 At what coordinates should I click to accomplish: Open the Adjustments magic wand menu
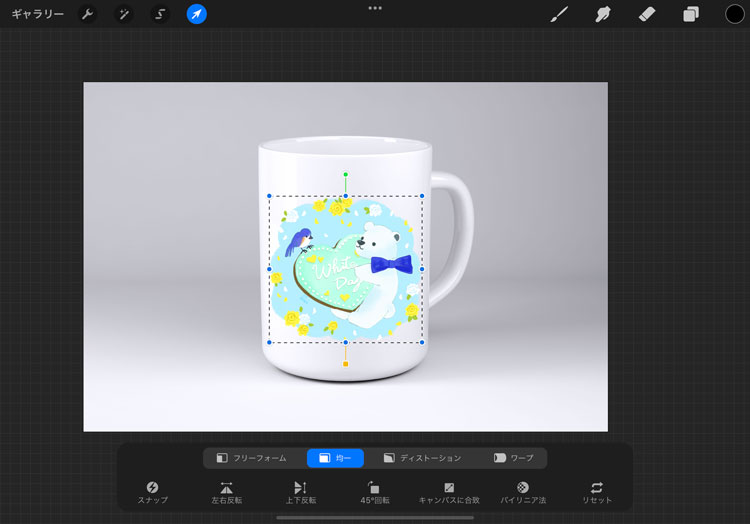[124, 14]
